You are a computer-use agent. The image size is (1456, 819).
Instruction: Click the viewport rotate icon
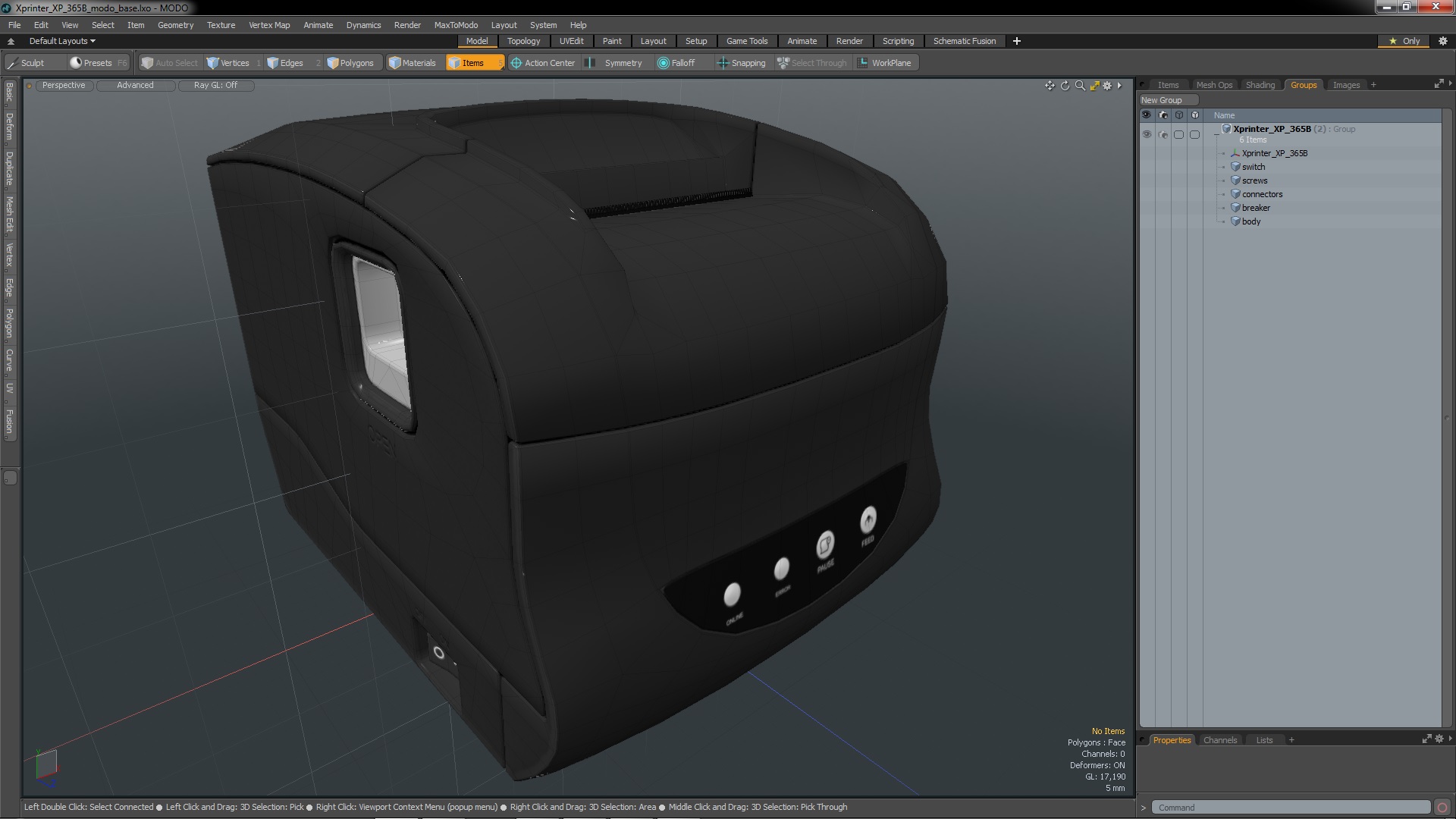point(1065,86)
